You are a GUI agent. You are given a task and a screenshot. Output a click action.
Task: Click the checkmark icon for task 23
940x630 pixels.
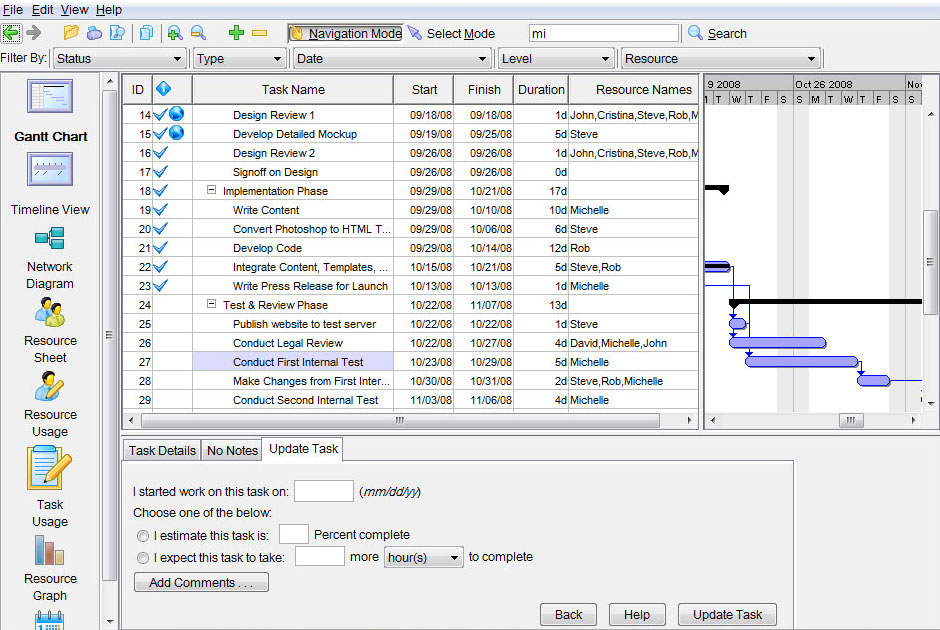(160, 286)
